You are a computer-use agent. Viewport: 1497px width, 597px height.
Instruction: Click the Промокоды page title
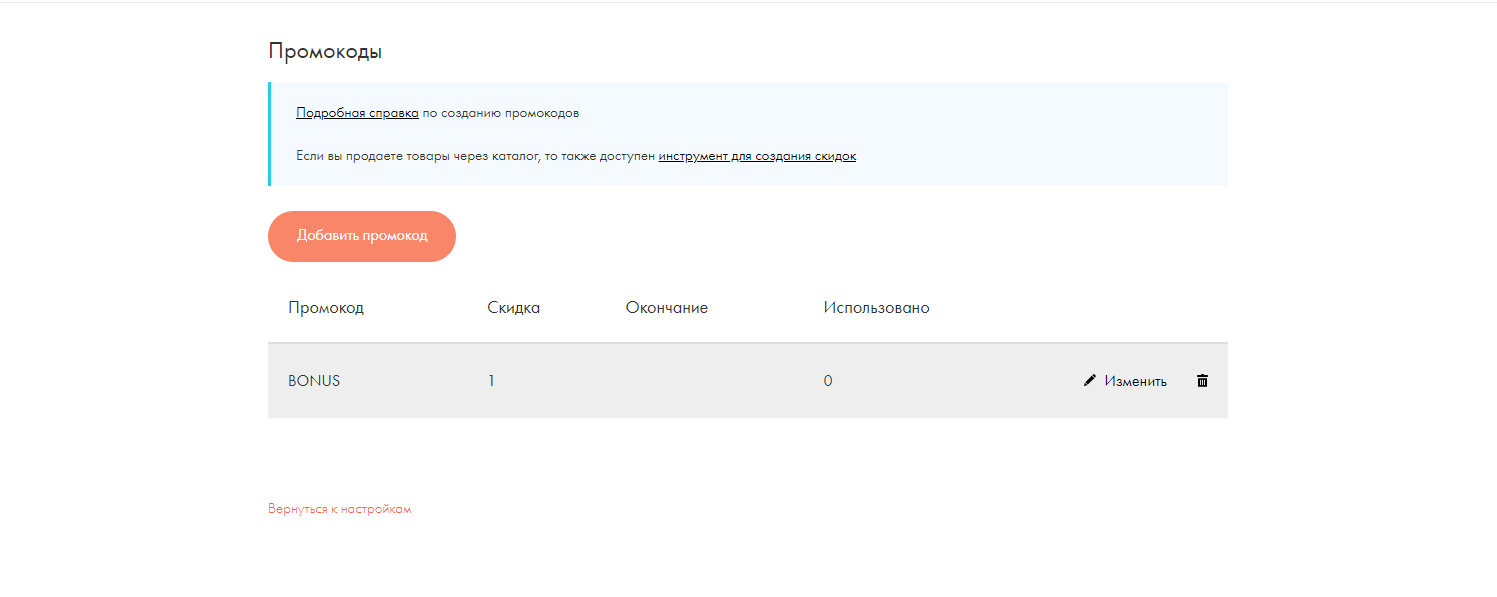324,51
